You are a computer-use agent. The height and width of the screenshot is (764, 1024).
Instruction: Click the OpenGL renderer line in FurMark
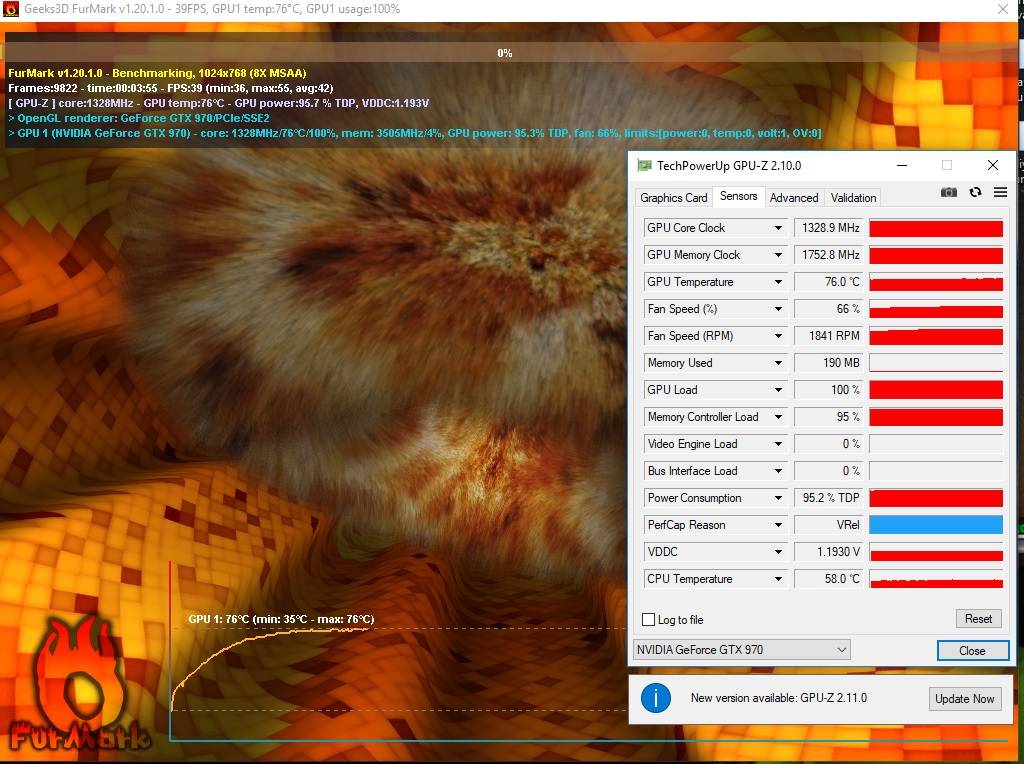[138, 118]
